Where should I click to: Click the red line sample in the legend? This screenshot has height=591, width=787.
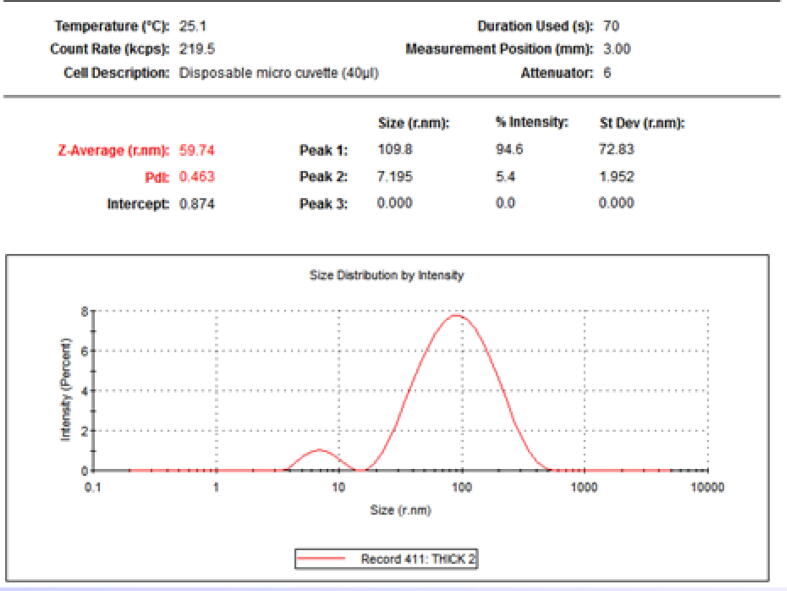(328, 559)
